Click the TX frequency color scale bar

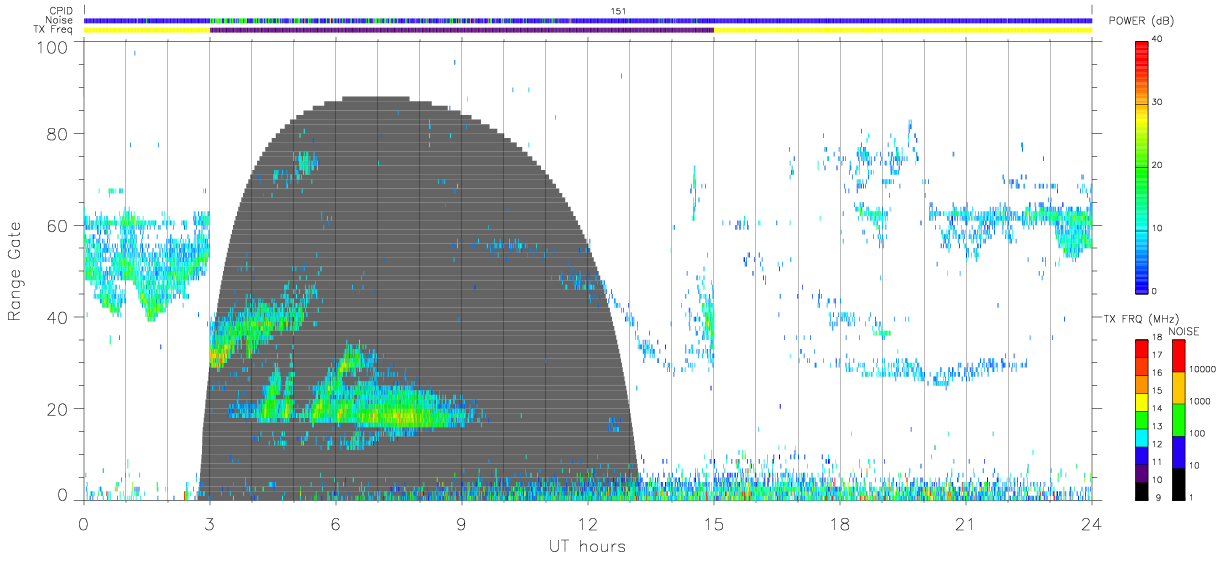click(x=1142, y=418)
